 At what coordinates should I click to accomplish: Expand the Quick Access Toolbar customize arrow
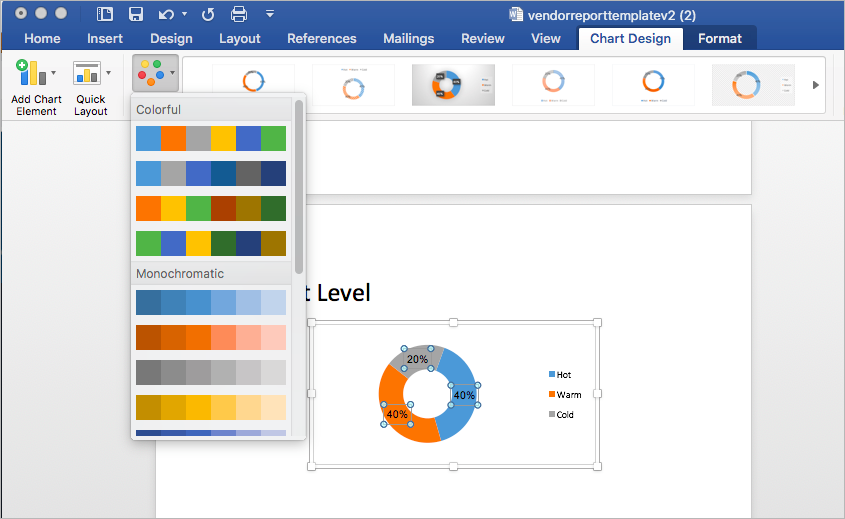coord(270,14)
